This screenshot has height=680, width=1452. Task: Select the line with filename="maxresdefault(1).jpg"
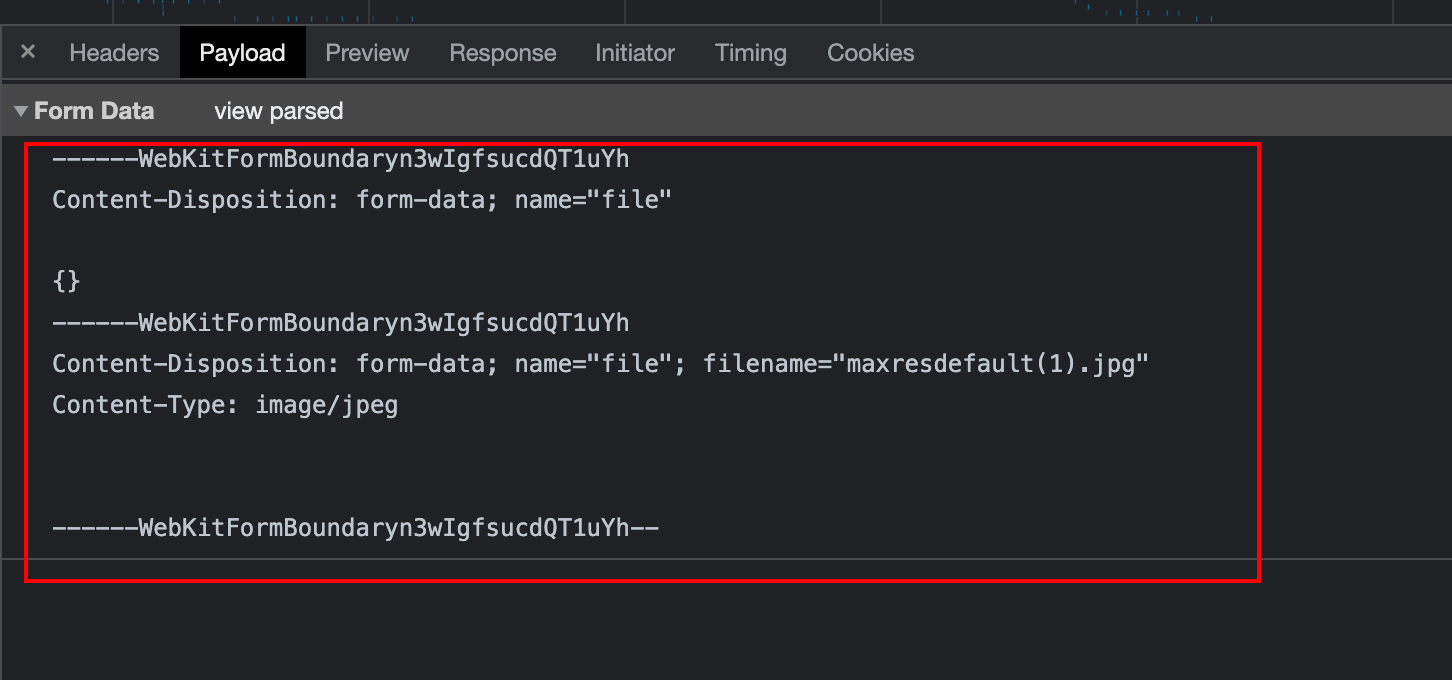click(x=601, y=364)
